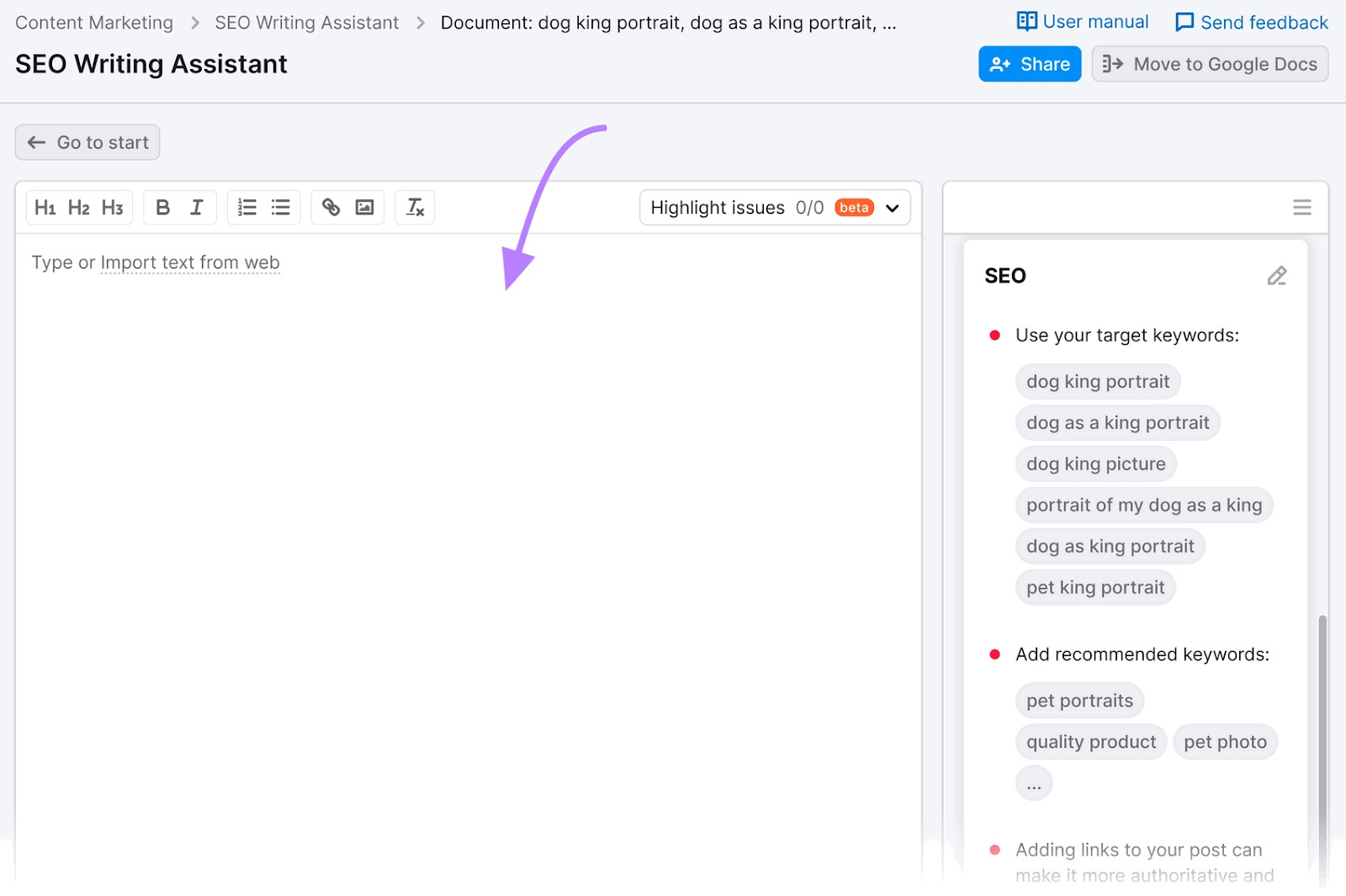The width and height of the screenshot is (1346, 896).
Task: Apply Heading 2 formatting
Action: pos(79,207)
